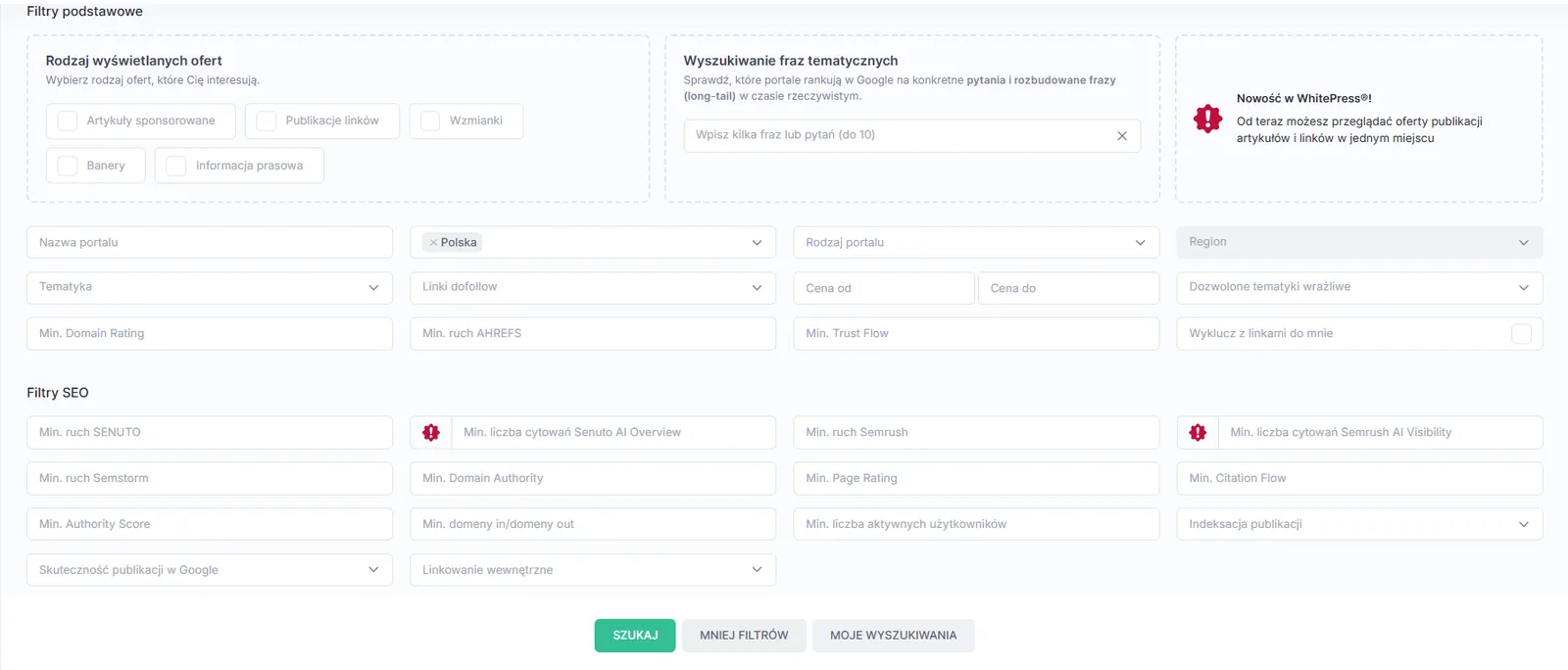Click the Nowość w WhitePress®! announcement title

coord(1303,99)
